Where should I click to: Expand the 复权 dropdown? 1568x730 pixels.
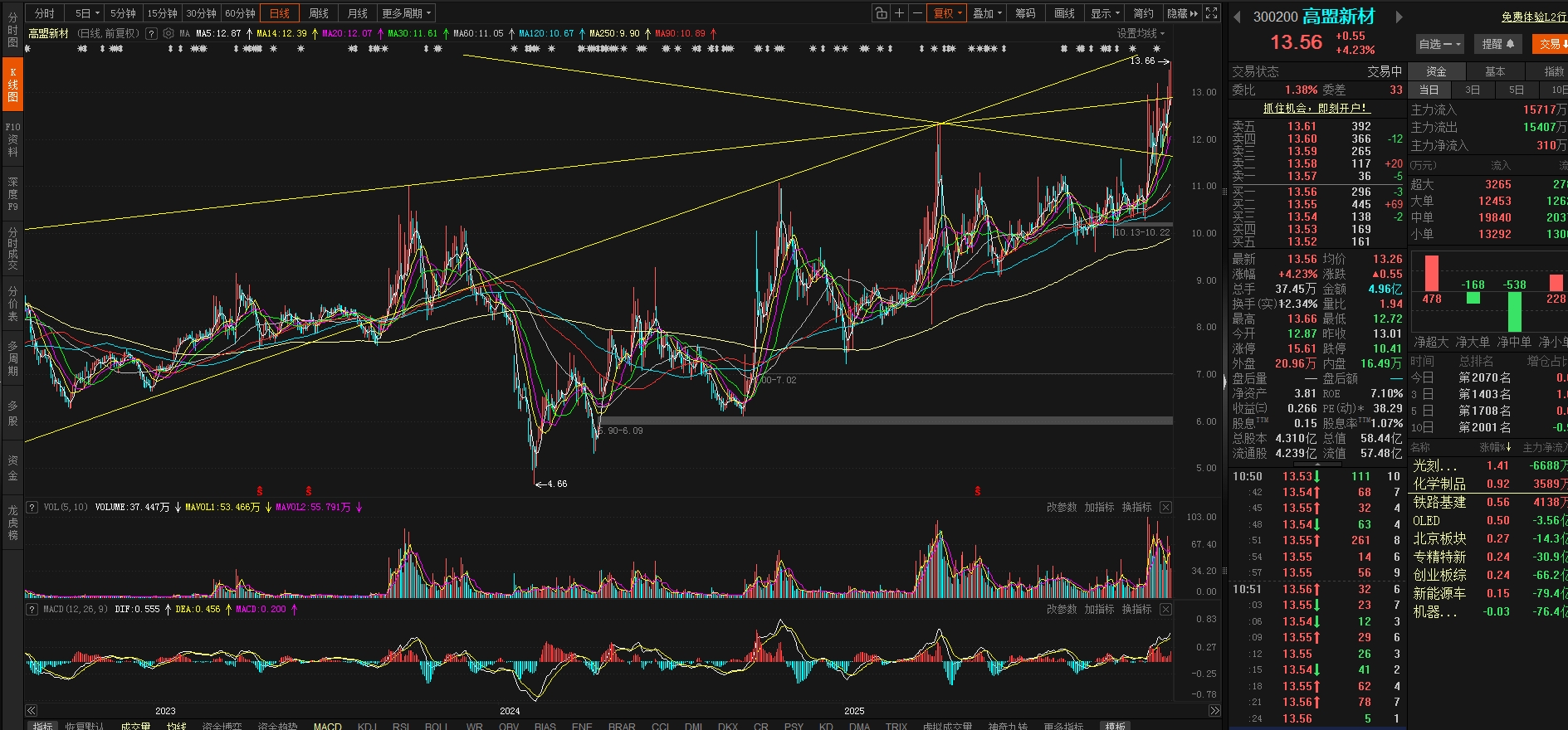(947, 13)
